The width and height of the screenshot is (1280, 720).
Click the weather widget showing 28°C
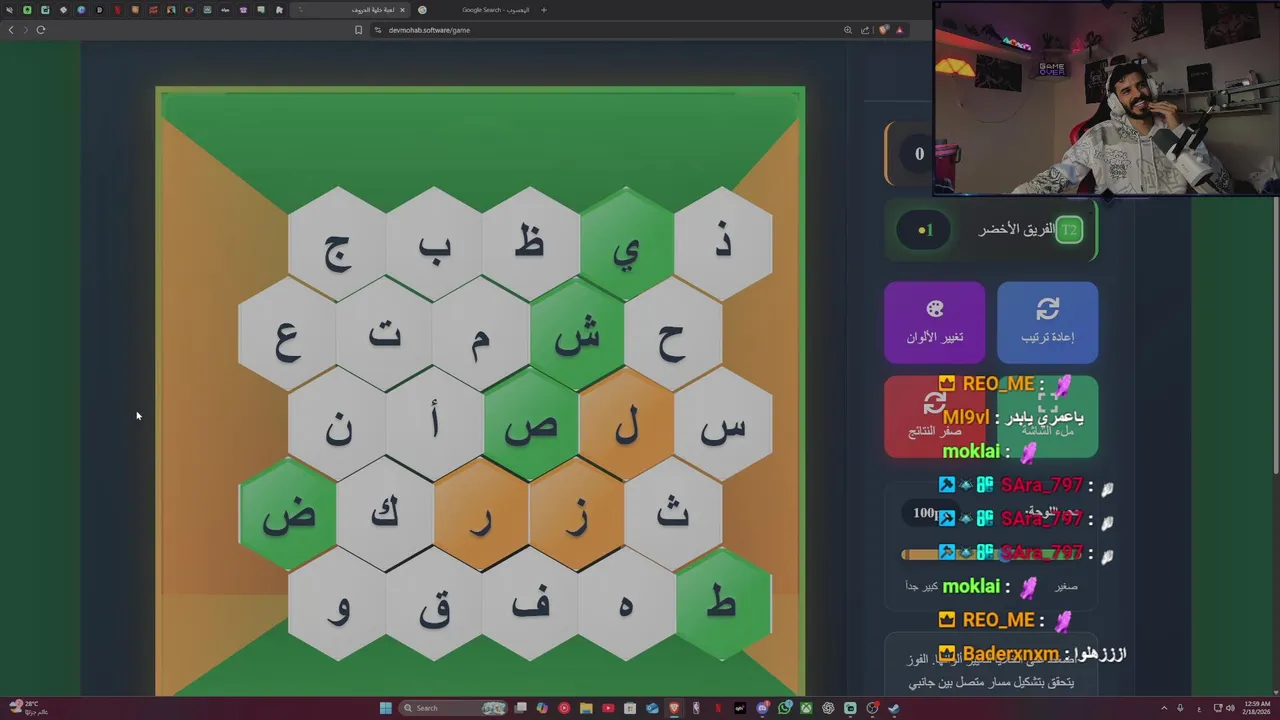tap(28, 708)
